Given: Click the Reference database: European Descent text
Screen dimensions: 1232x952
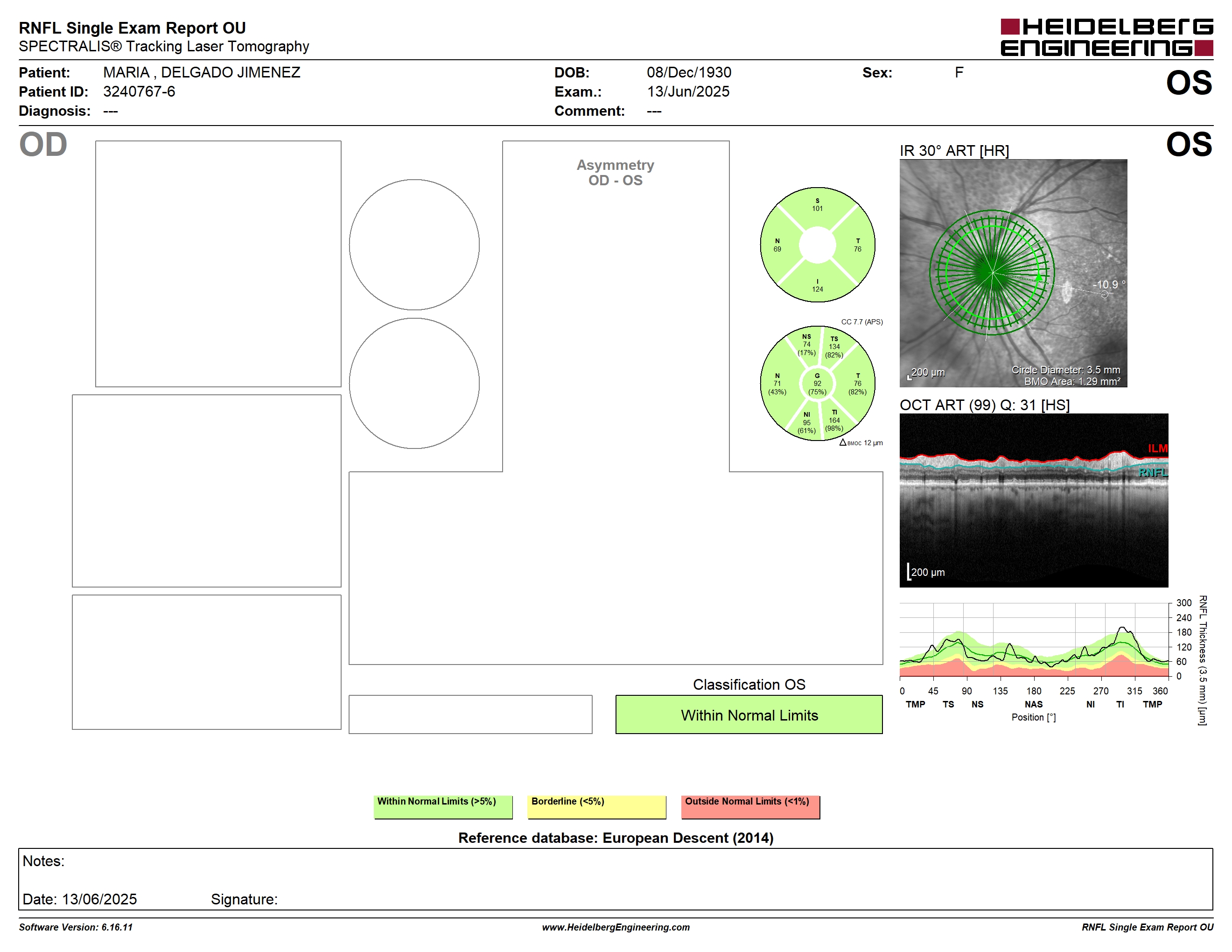Looking at the screenshot, I should pyautogui.click(x=616, y=838).
